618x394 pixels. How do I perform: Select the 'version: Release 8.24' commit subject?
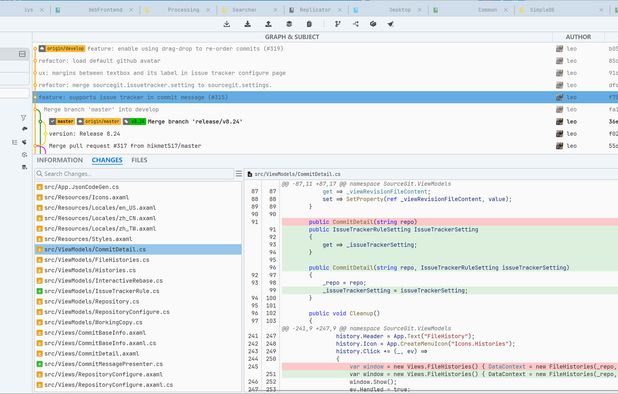pos(84,134)
